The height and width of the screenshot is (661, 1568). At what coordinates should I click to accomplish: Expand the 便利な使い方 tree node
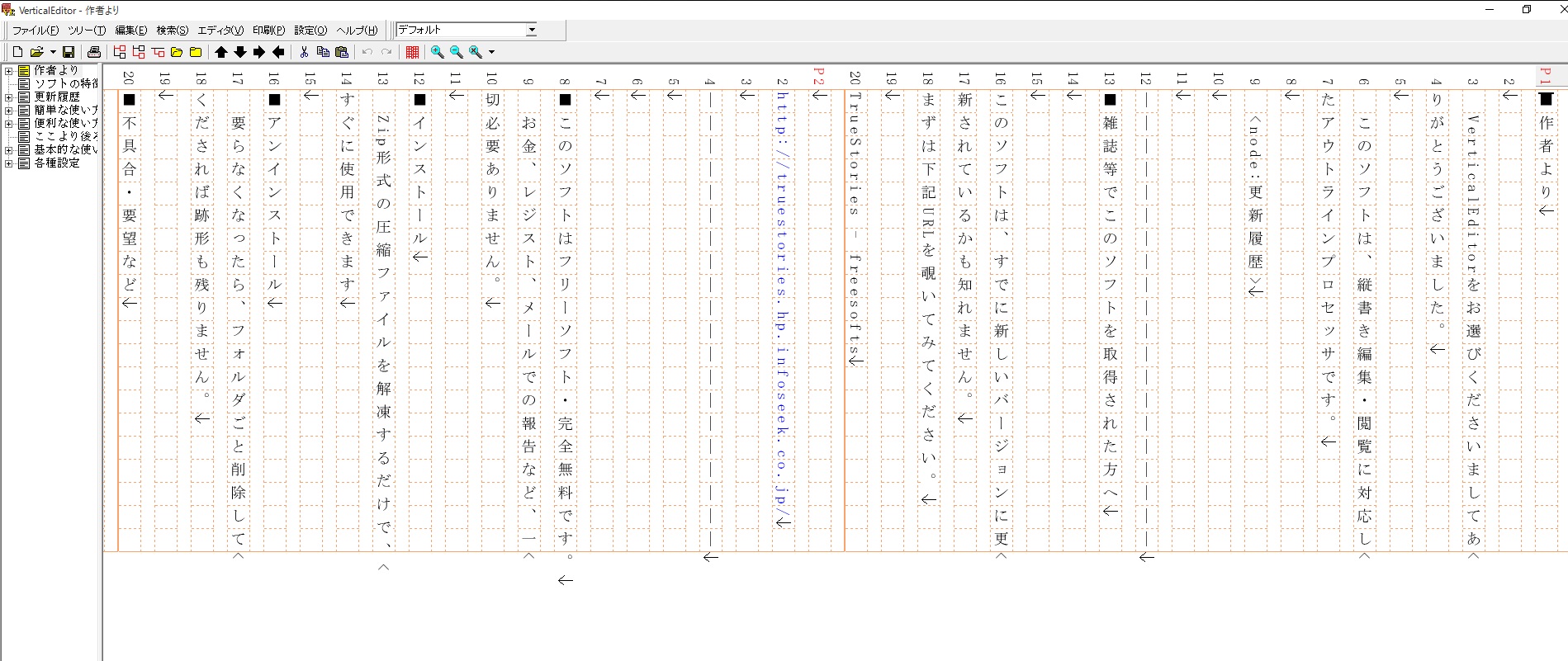click(9, 124)
